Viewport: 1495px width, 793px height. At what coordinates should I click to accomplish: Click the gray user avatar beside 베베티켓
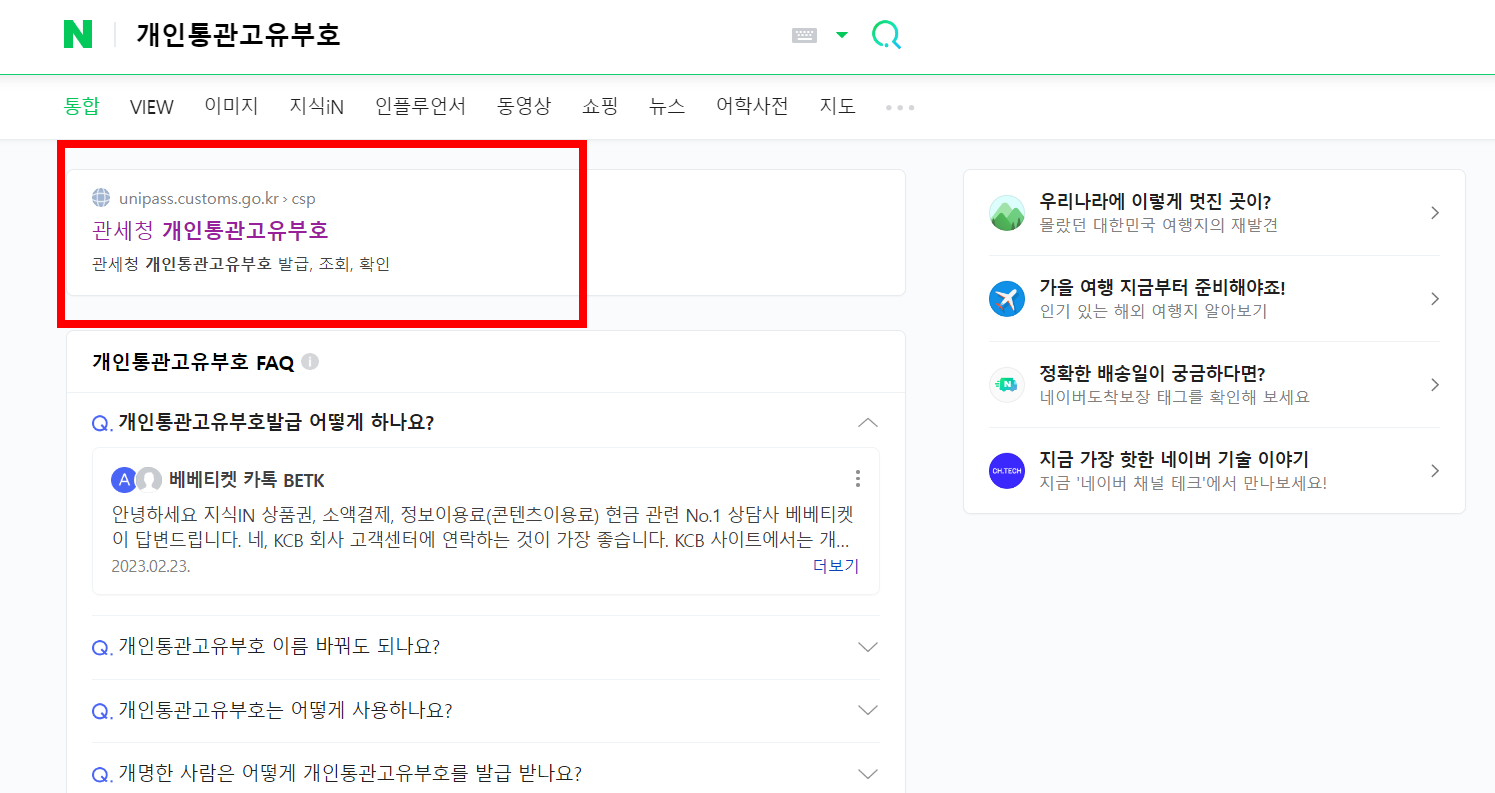click(149, 480)
